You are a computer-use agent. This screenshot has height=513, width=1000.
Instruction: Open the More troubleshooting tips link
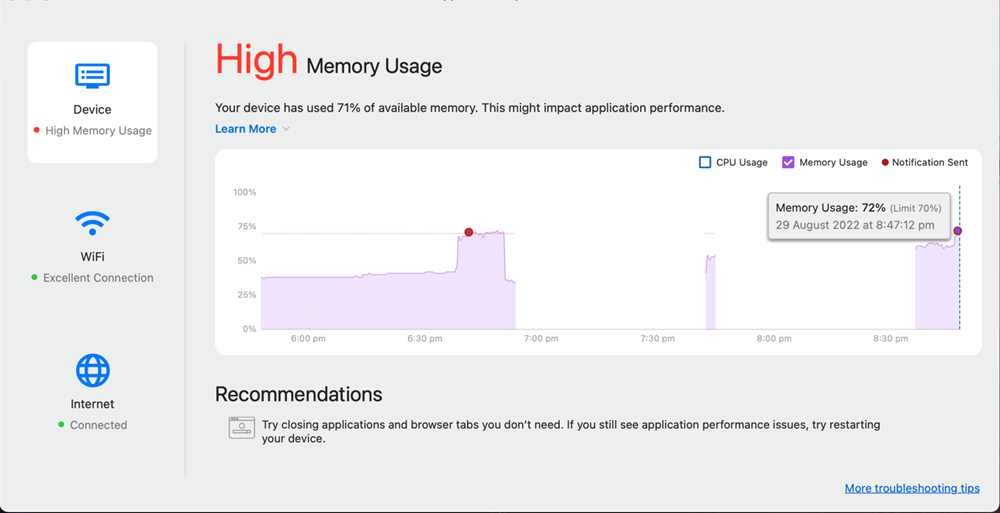pos(912,488)
